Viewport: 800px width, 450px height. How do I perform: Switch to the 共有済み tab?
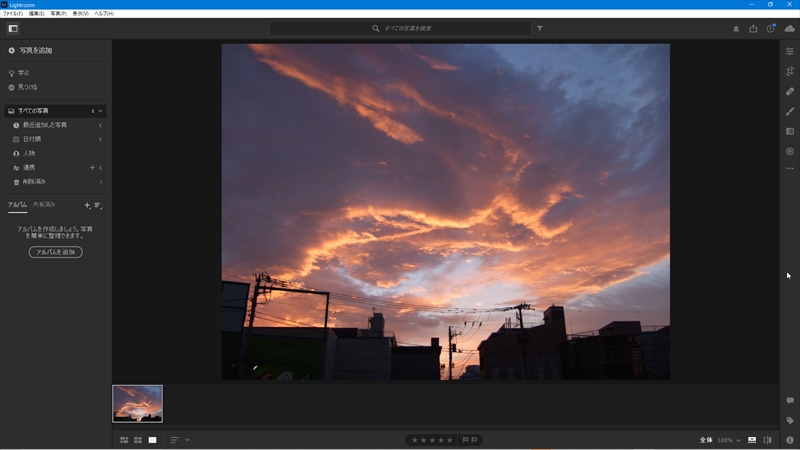point(44,205)
